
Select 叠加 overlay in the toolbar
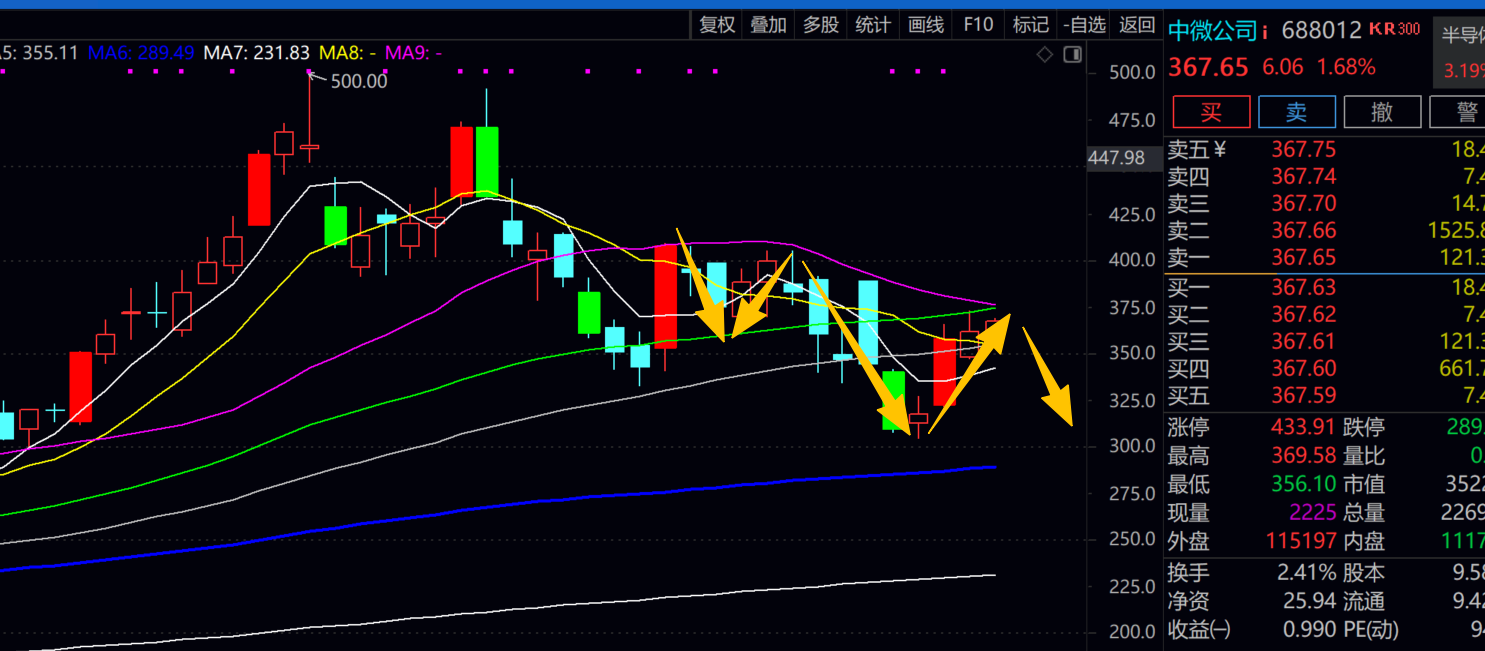coord(769,25)
